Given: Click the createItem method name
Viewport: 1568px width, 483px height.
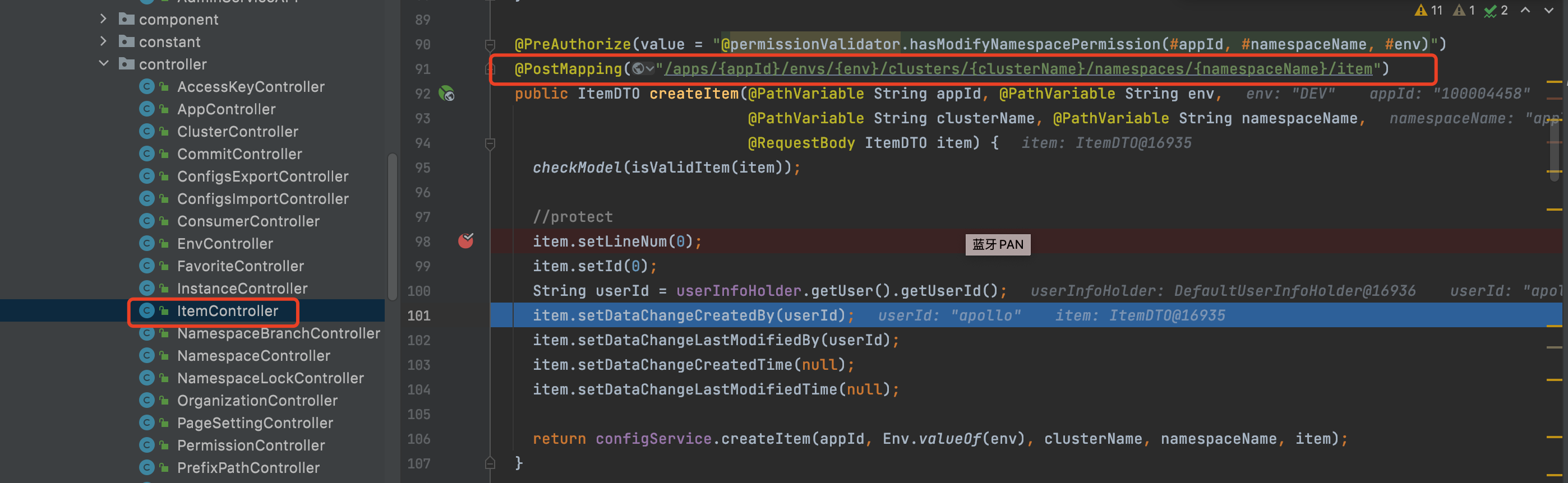Looking at the screenshot, I should [x=693, y=94].
